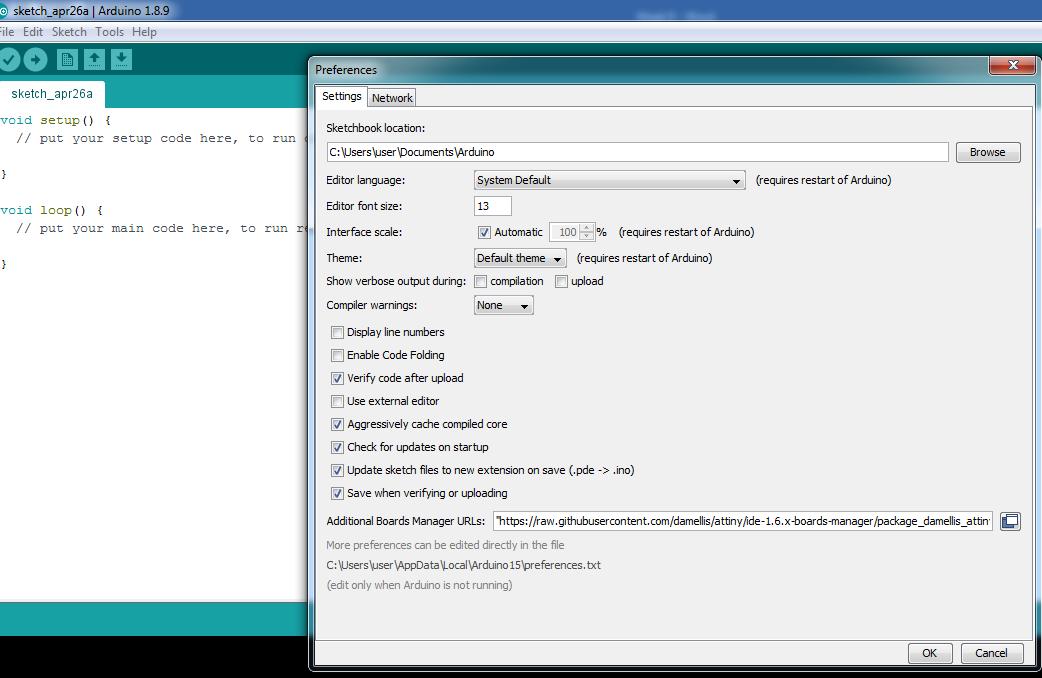Screen dimensions: 1042x678
Task: Check Use external editor
Action: pyautogui.click(x=338, y=401)
